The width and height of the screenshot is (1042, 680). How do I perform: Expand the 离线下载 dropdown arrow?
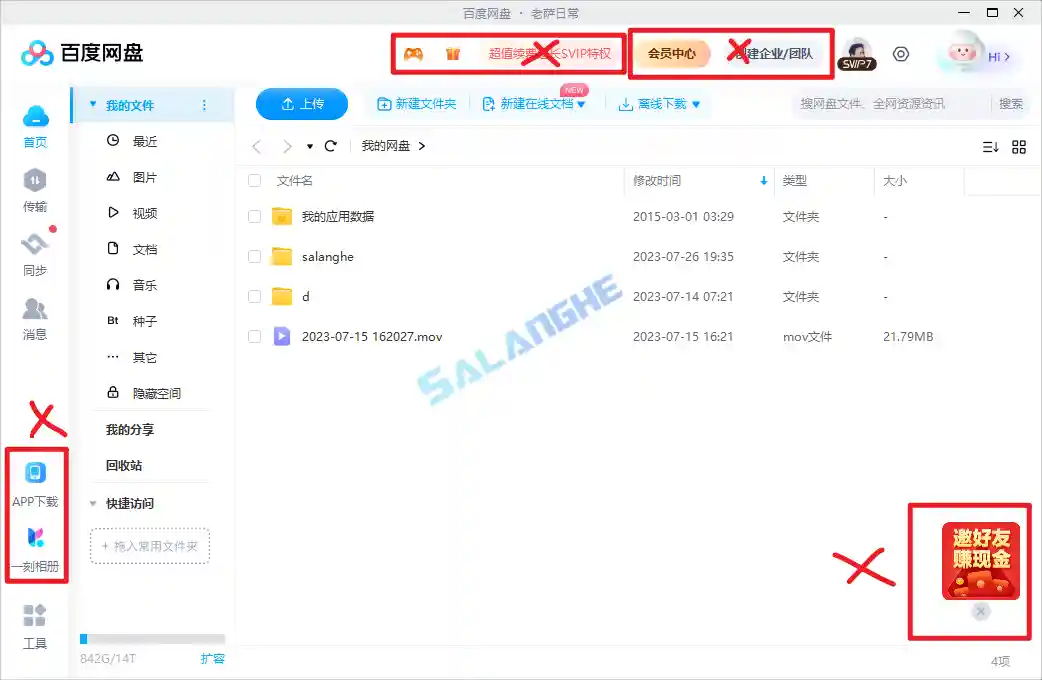pos(696,104)
